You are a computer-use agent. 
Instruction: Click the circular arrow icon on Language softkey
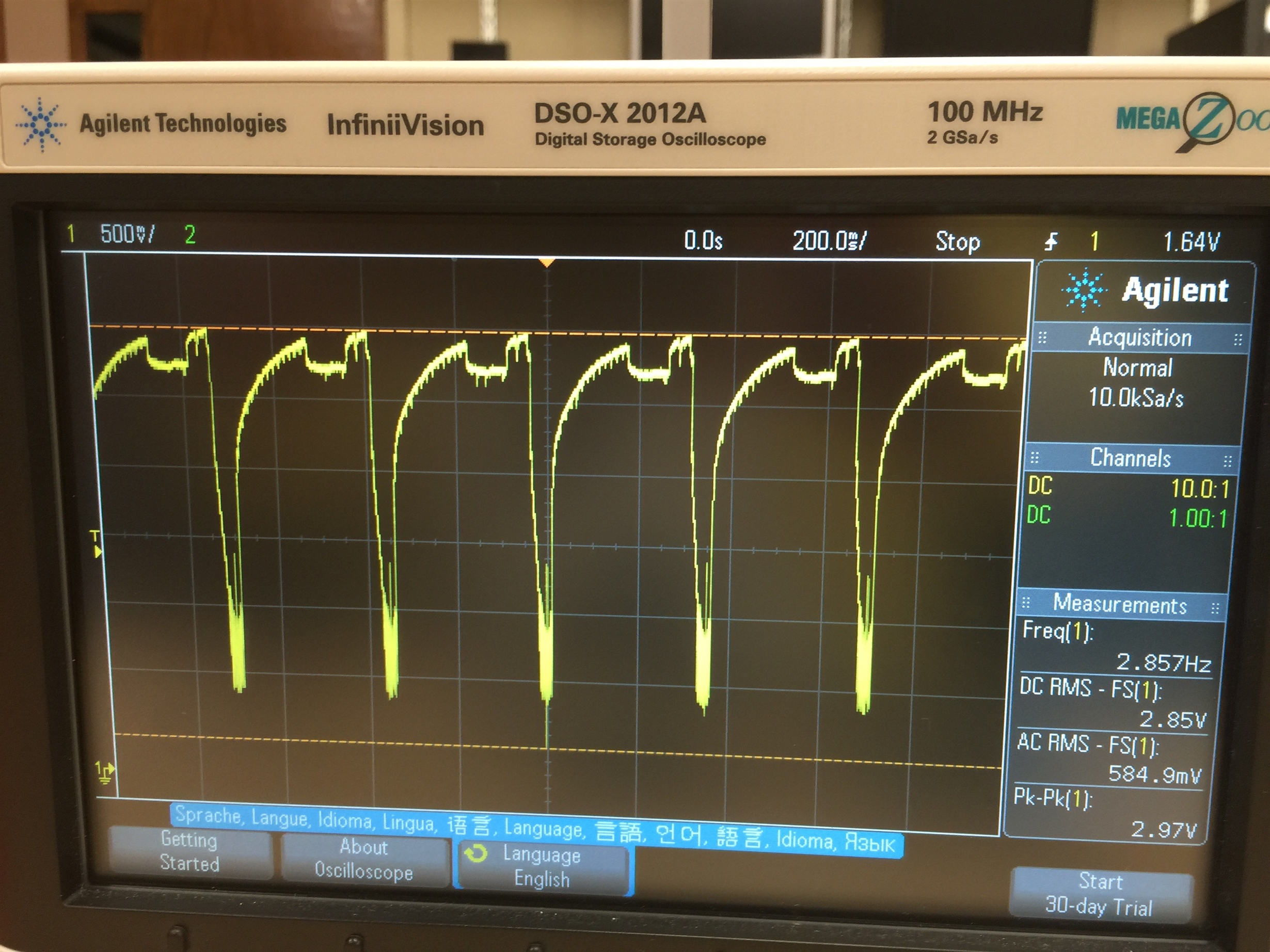475,854
